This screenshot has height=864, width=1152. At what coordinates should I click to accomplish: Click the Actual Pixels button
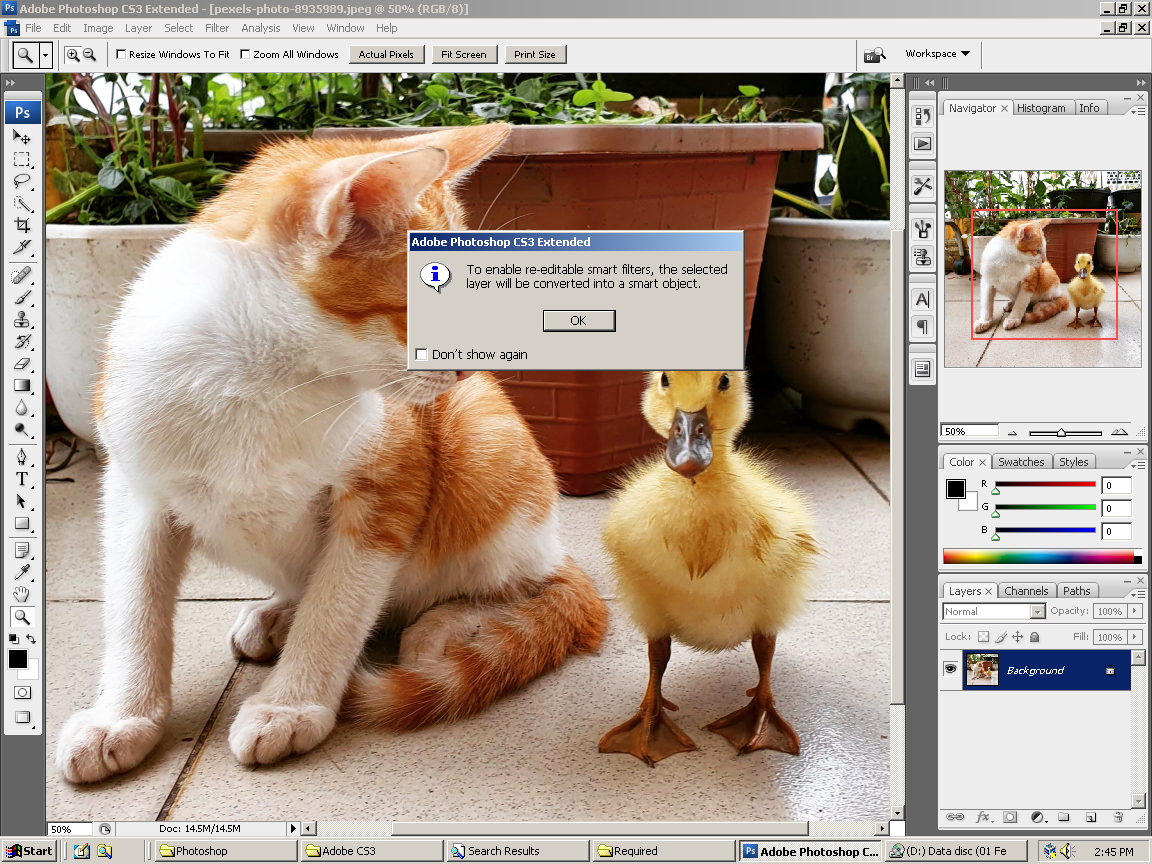pos(386,54)
